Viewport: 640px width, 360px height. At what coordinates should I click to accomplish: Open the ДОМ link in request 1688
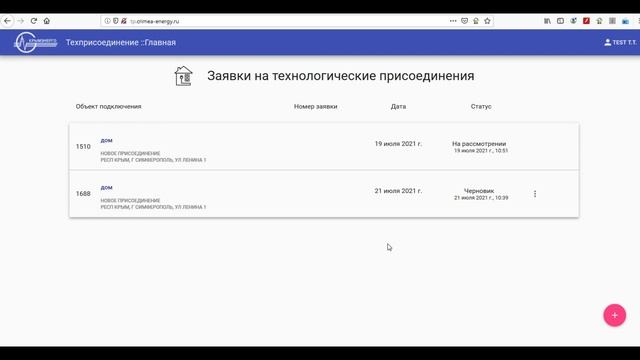coord(107,188)
